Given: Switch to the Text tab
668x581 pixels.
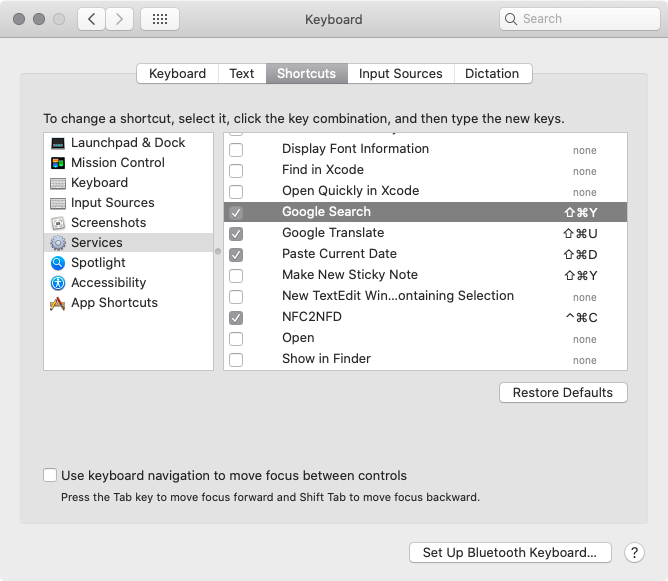Looking at the screenshot, I should coord(242,73).
